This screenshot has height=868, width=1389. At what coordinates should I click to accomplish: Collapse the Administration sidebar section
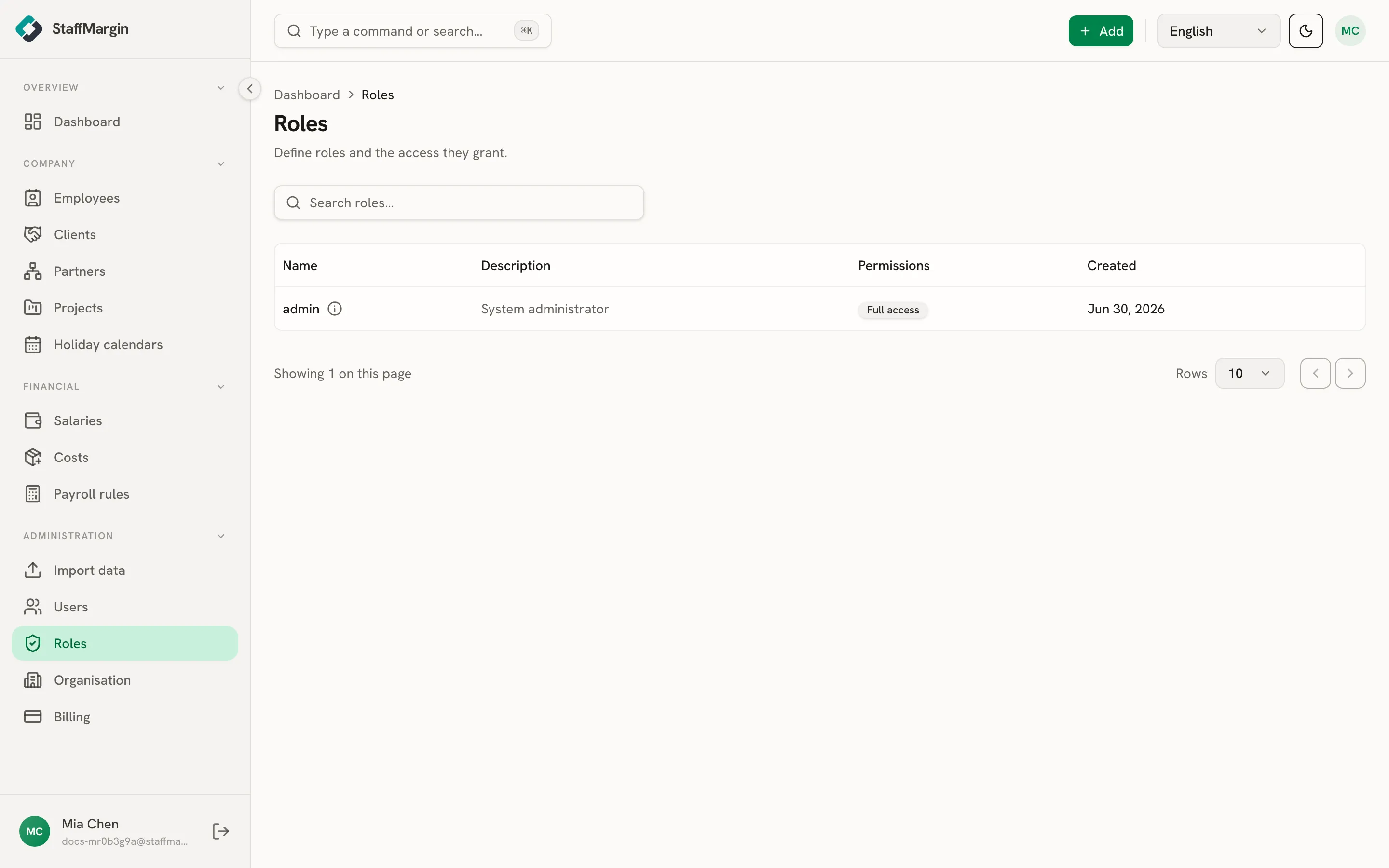[x=221, y=536]
